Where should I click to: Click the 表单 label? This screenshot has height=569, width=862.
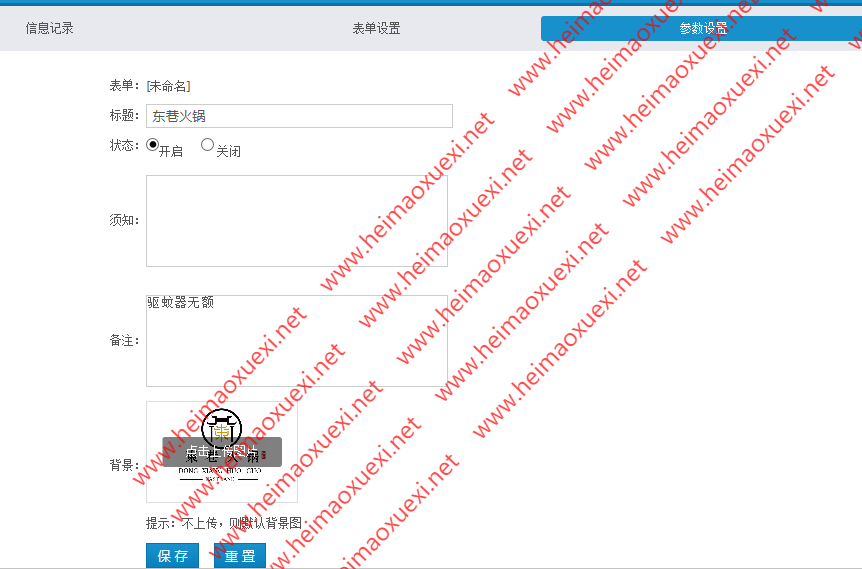tap(125, 86)
